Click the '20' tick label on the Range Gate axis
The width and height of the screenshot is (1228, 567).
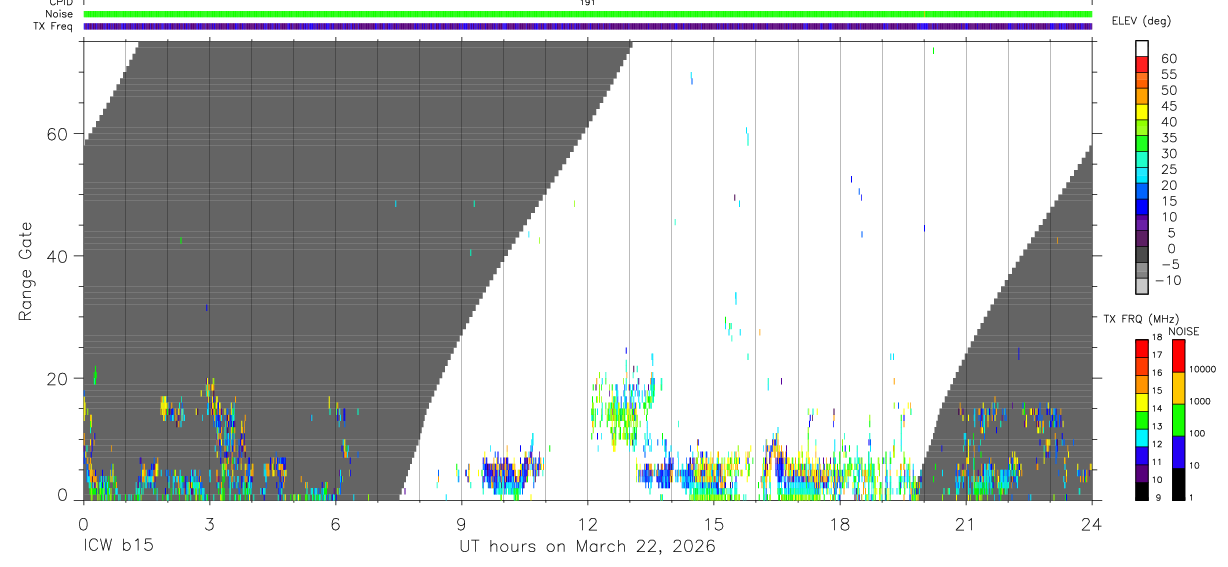[58, 378]
